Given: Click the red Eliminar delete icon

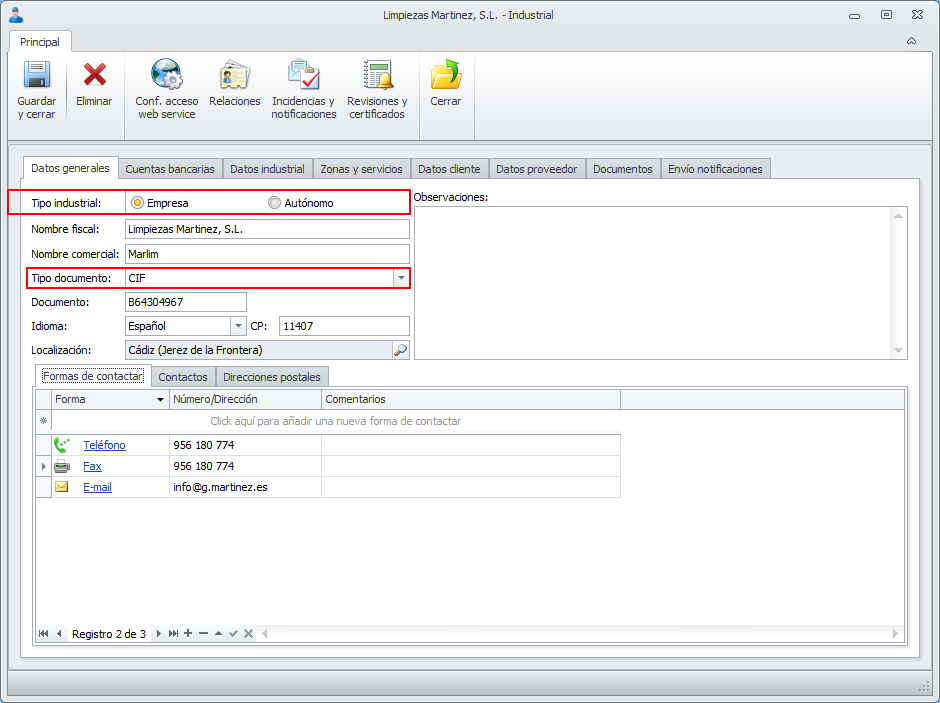Looking at the screenshot, I should pos(94,75).
